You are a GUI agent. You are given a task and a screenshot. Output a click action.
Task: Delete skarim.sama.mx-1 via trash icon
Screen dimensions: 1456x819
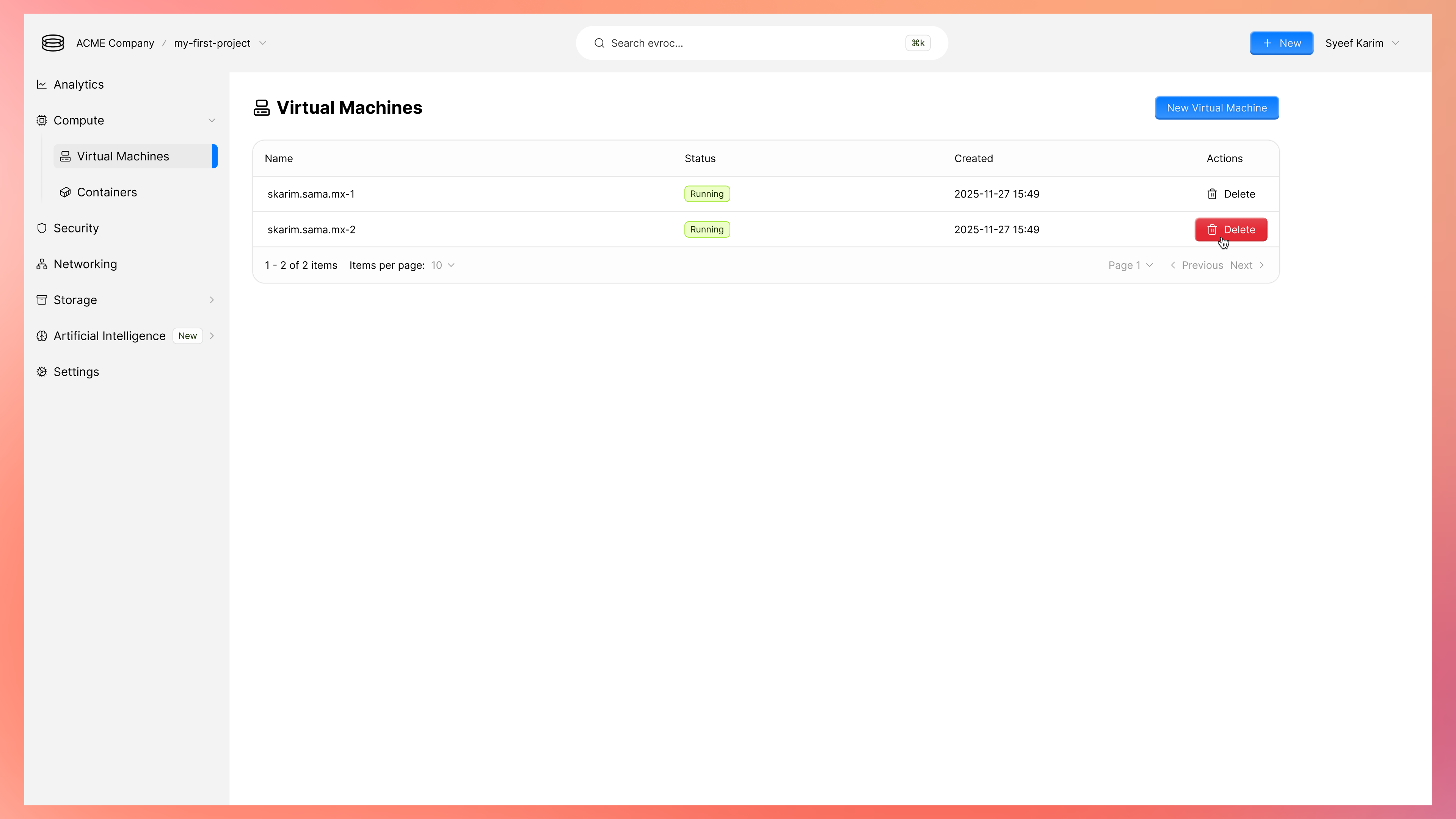pyautogui.click(x=1212, y=194)
